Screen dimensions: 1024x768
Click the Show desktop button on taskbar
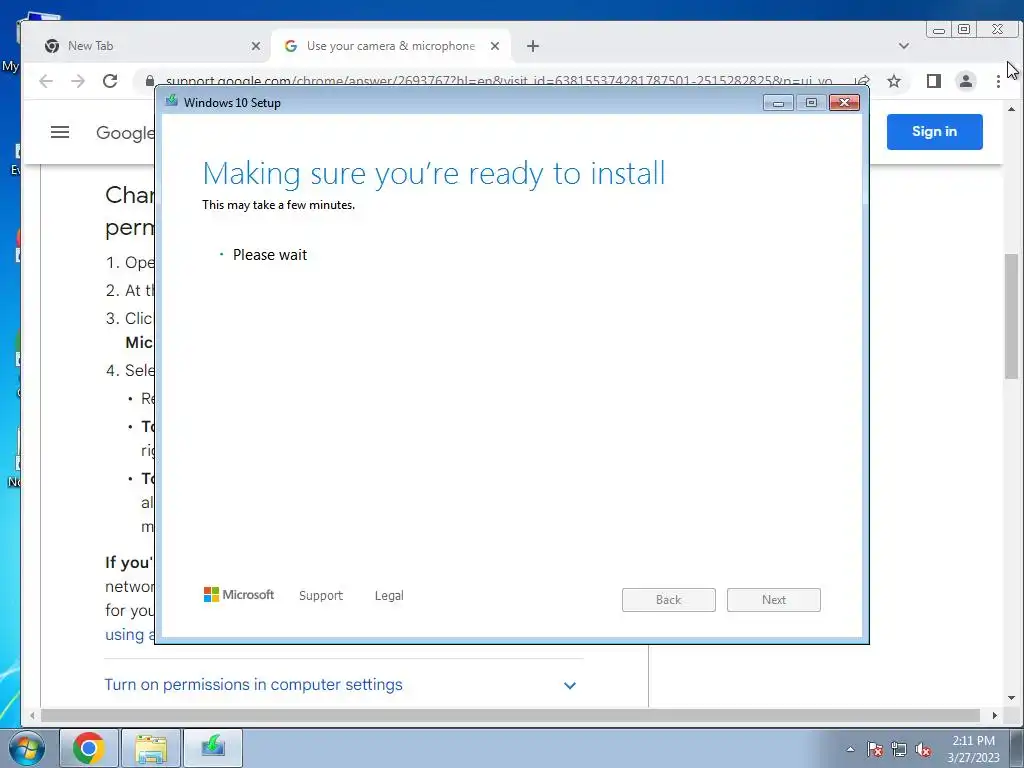[x=1016, y=748]
